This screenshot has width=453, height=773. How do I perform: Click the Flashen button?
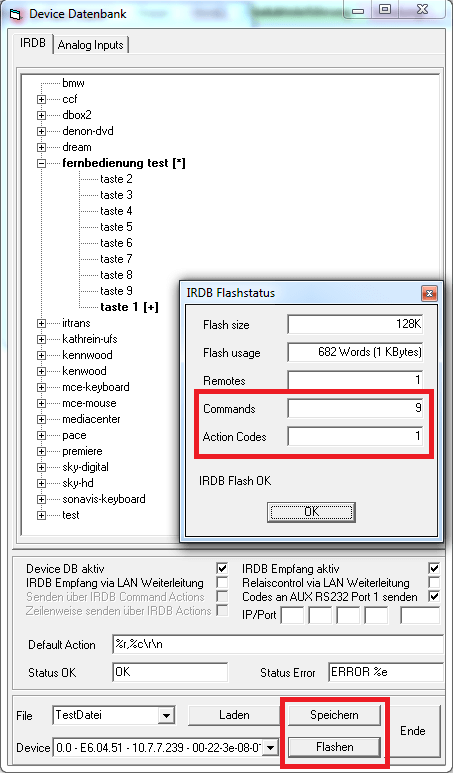[334, 747]
